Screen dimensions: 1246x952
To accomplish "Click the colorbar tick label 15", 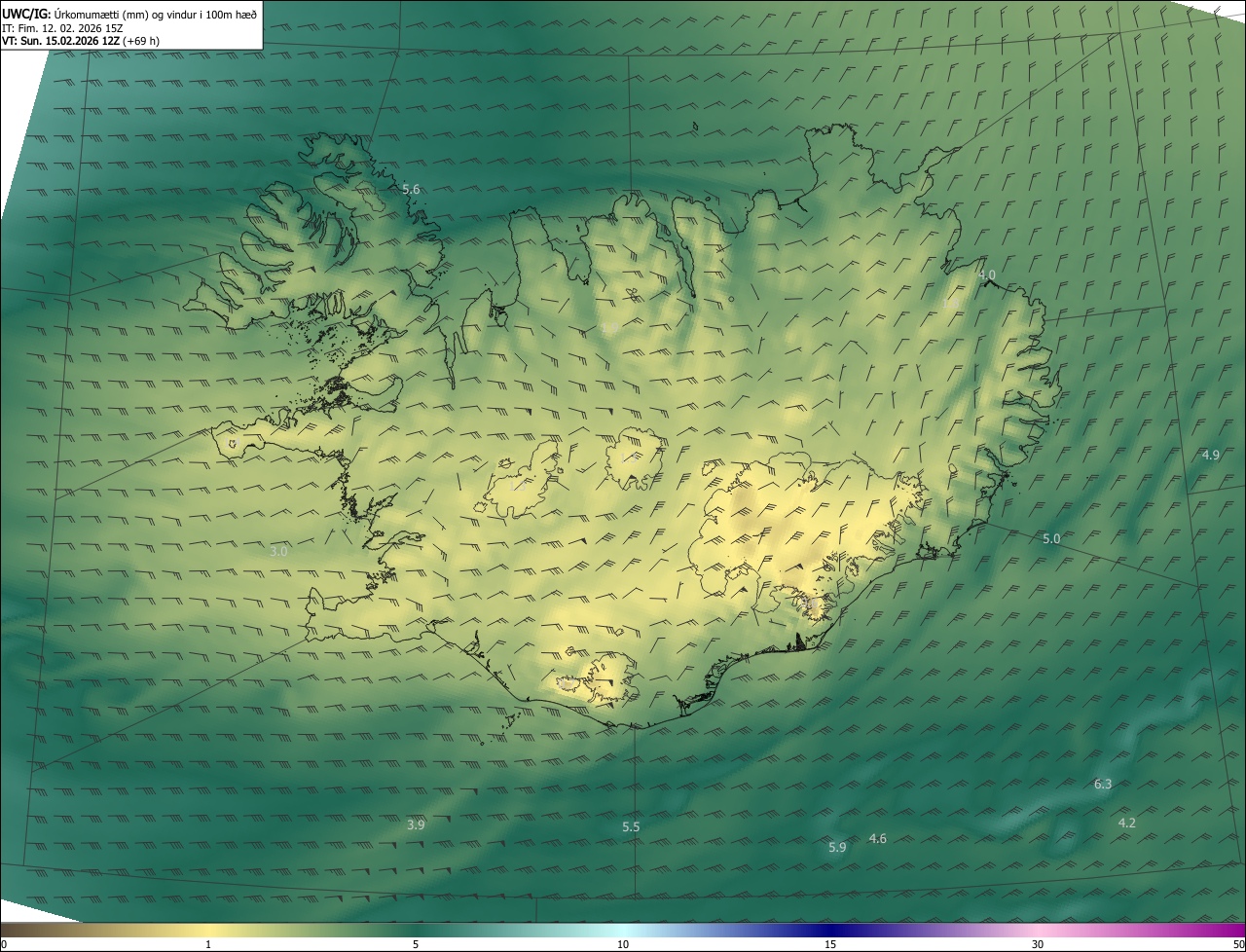I will click(x=830, y=944).
